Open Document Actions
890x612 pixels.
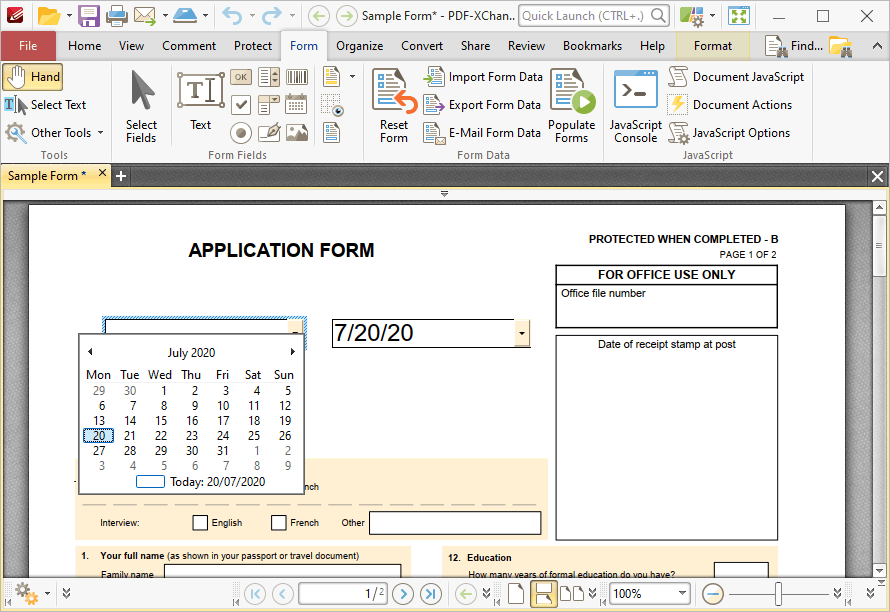730,104
